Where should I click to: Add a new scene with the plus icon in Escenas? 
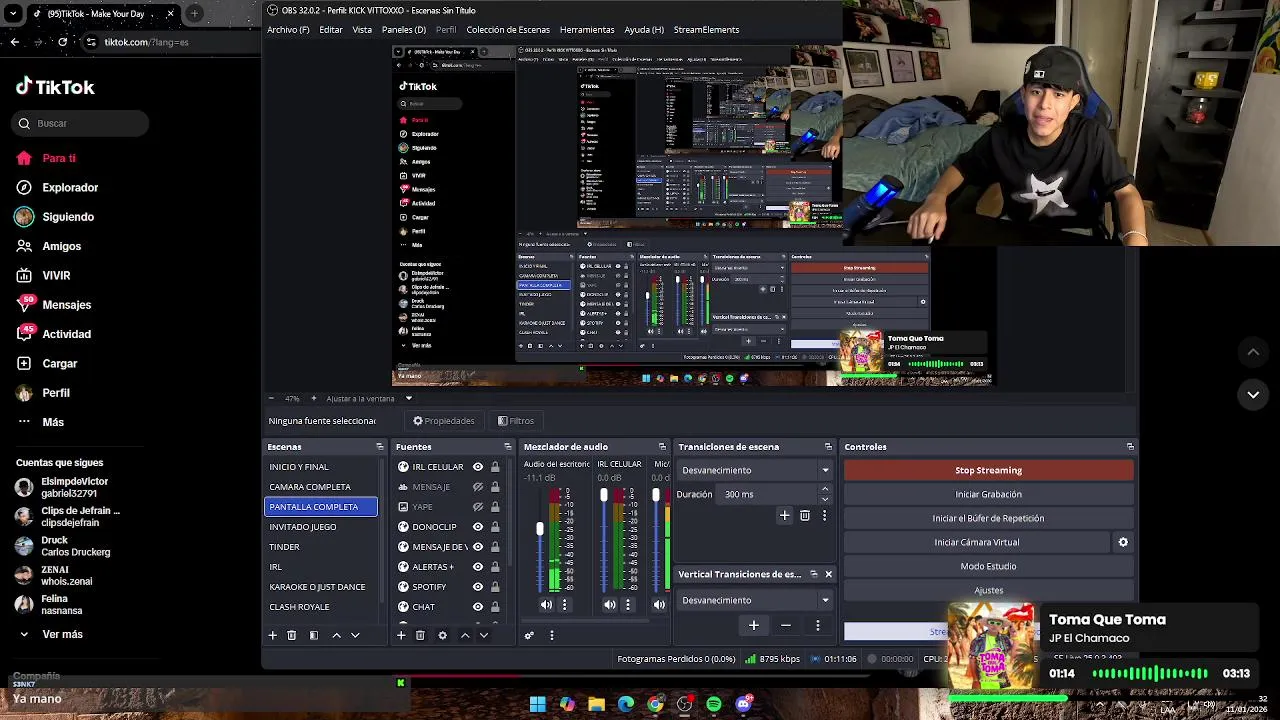272,635
